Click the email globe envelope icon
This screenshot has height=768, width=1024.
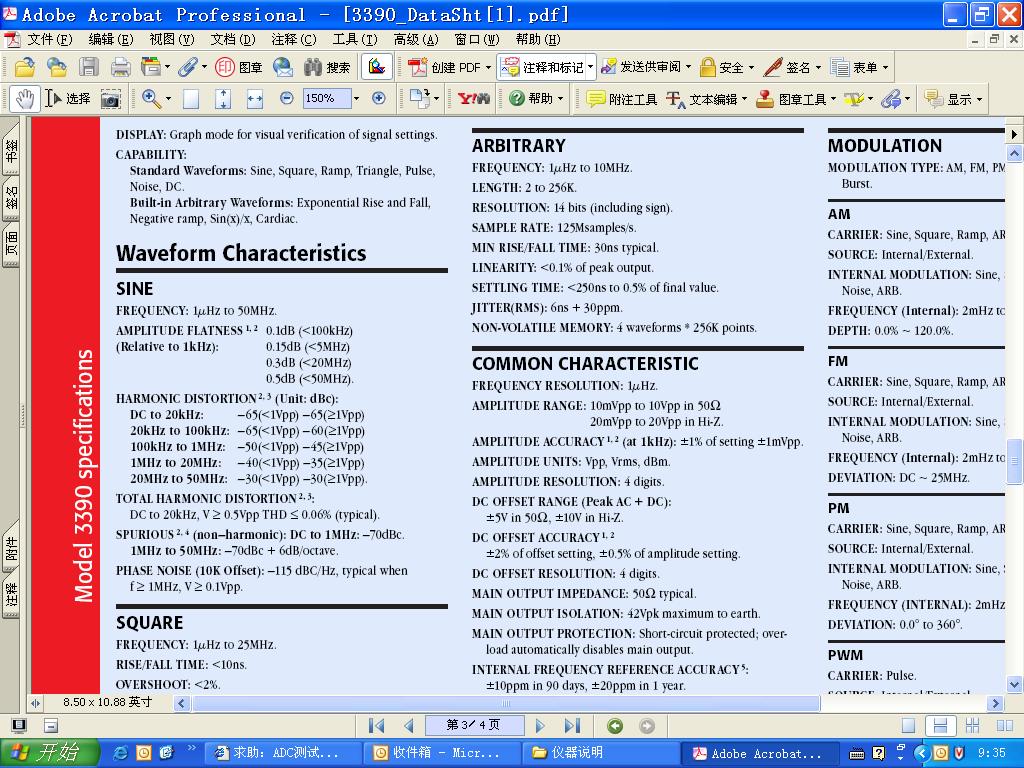[x=283, y=67]
